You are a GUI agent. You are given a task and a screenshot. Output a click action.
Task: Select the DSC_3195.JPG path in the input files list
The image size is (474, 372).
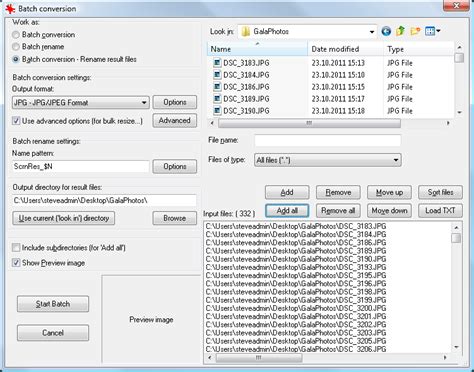(296, 275)
